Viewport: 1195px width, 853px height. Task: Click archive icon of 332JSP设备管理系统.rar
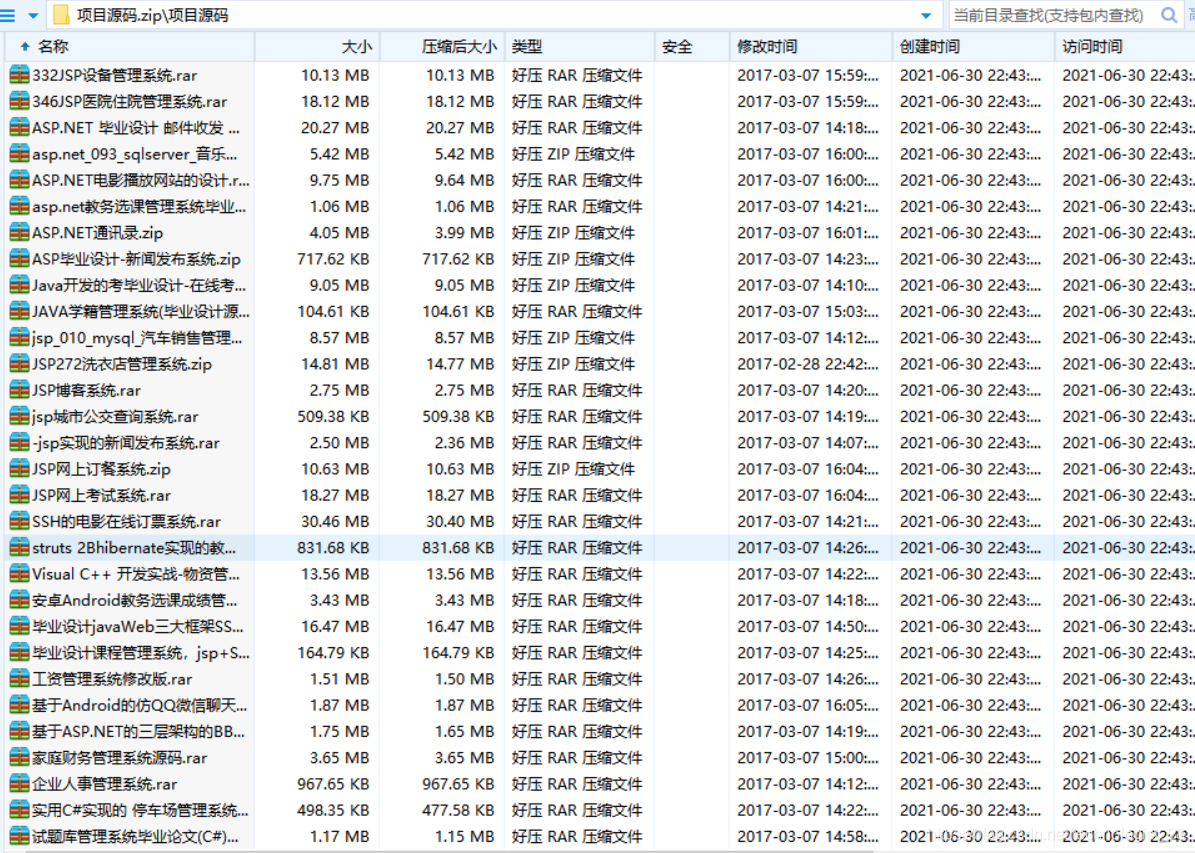click(19, 75)
